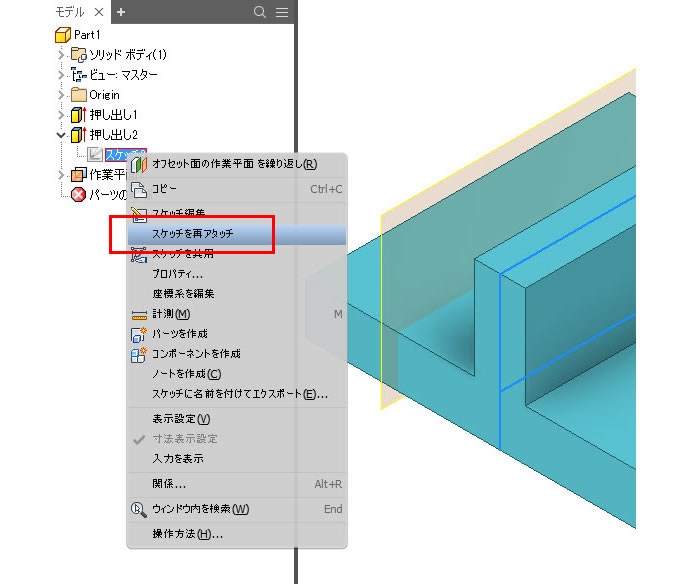
Task: Click the 計測 ruler icon
Action: 139,314
